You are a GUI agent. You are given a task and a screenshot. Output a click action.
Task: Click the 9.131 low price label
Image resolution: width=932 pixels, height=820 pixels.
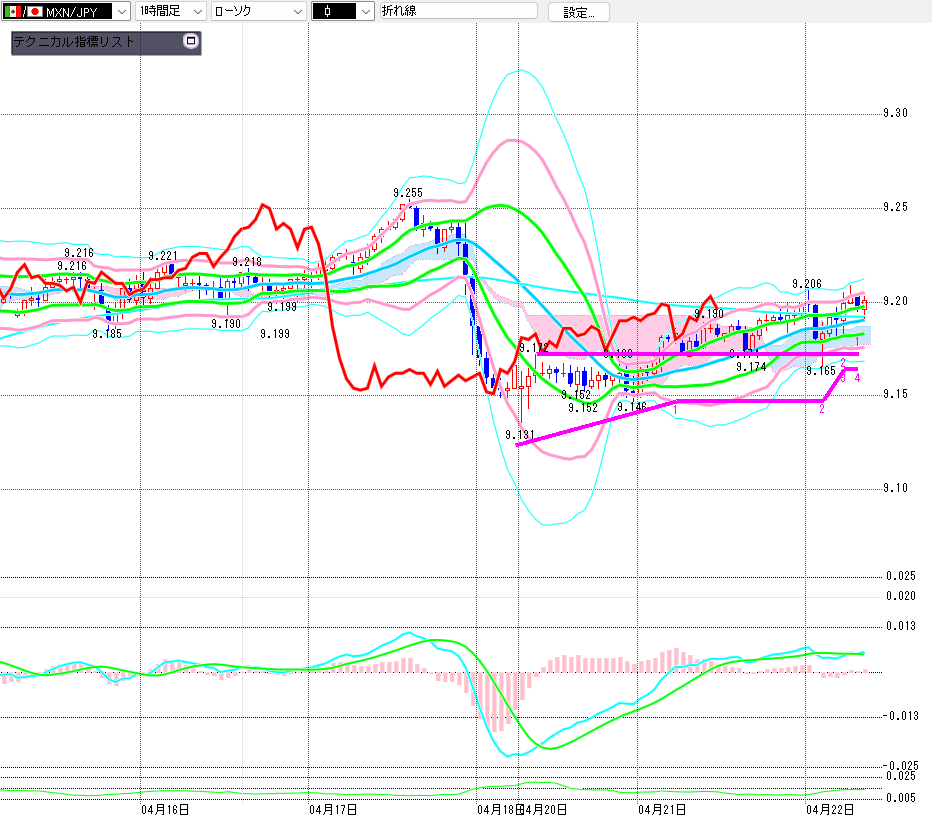click(x=520, y=435)
